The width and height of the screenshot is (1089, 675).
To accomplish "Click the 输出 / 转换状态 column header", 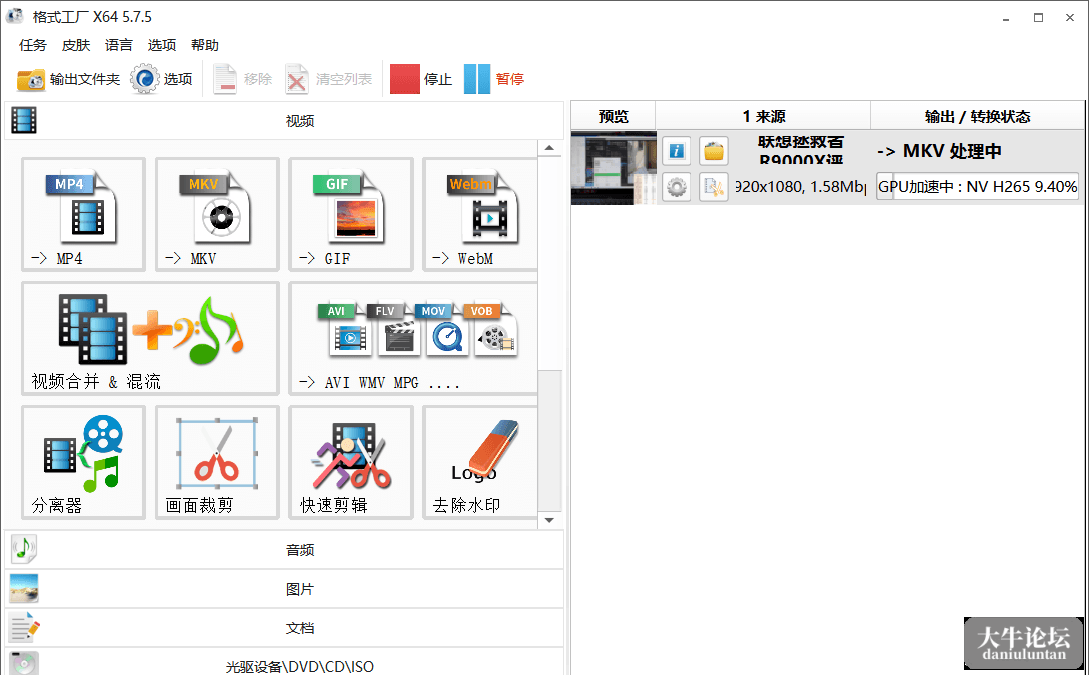I will point(977,116).
